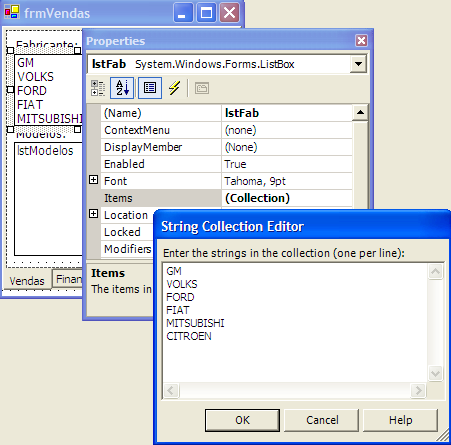Select the Locked property row
This screenshot has height=445, width=451.
pos(128,232)
